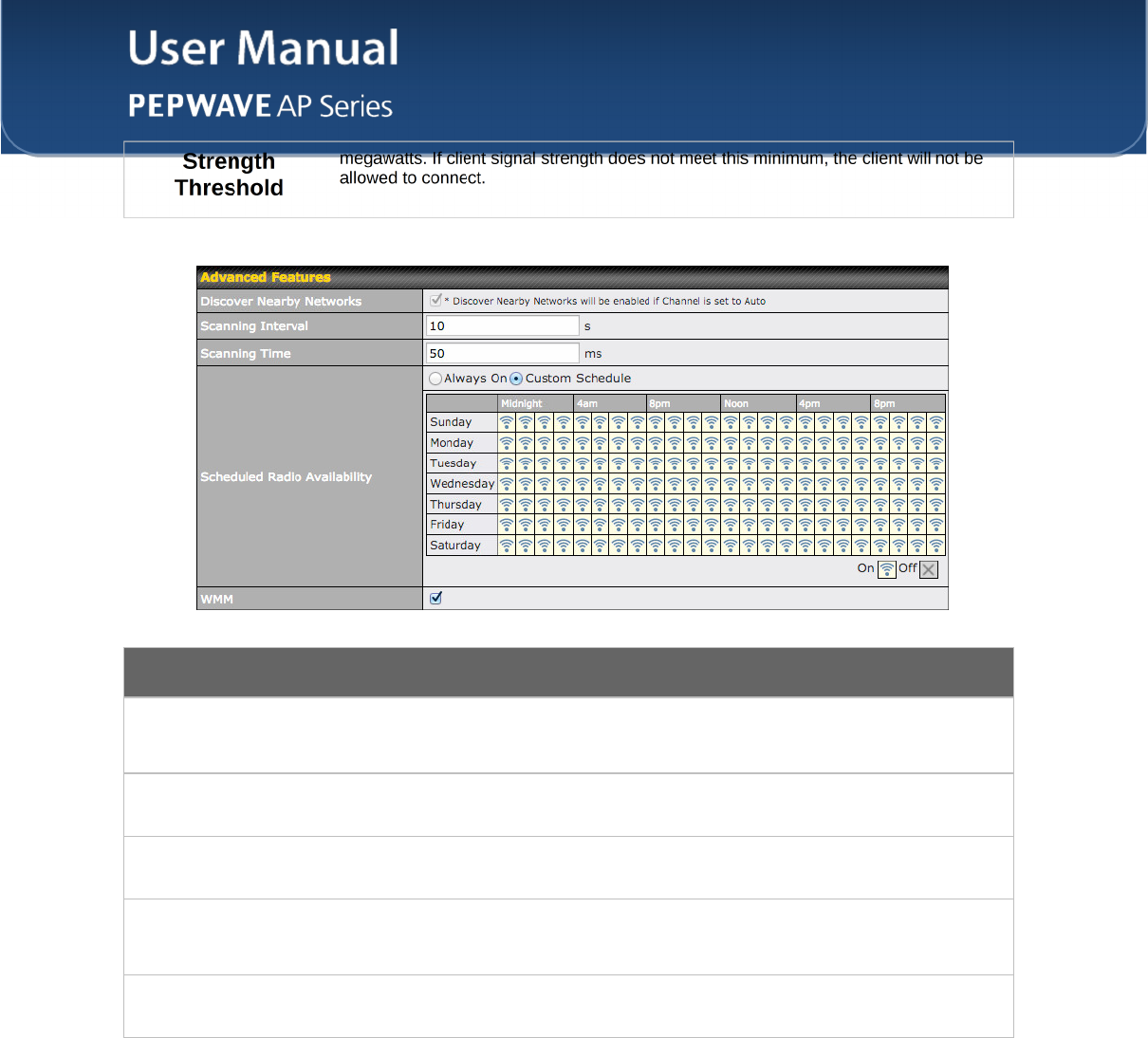Toggle the Saturday 4am Wi-Fi slot
The height and width of the screenshot is (1038, 1148).
pyautogui.click(x=582, y=546)
